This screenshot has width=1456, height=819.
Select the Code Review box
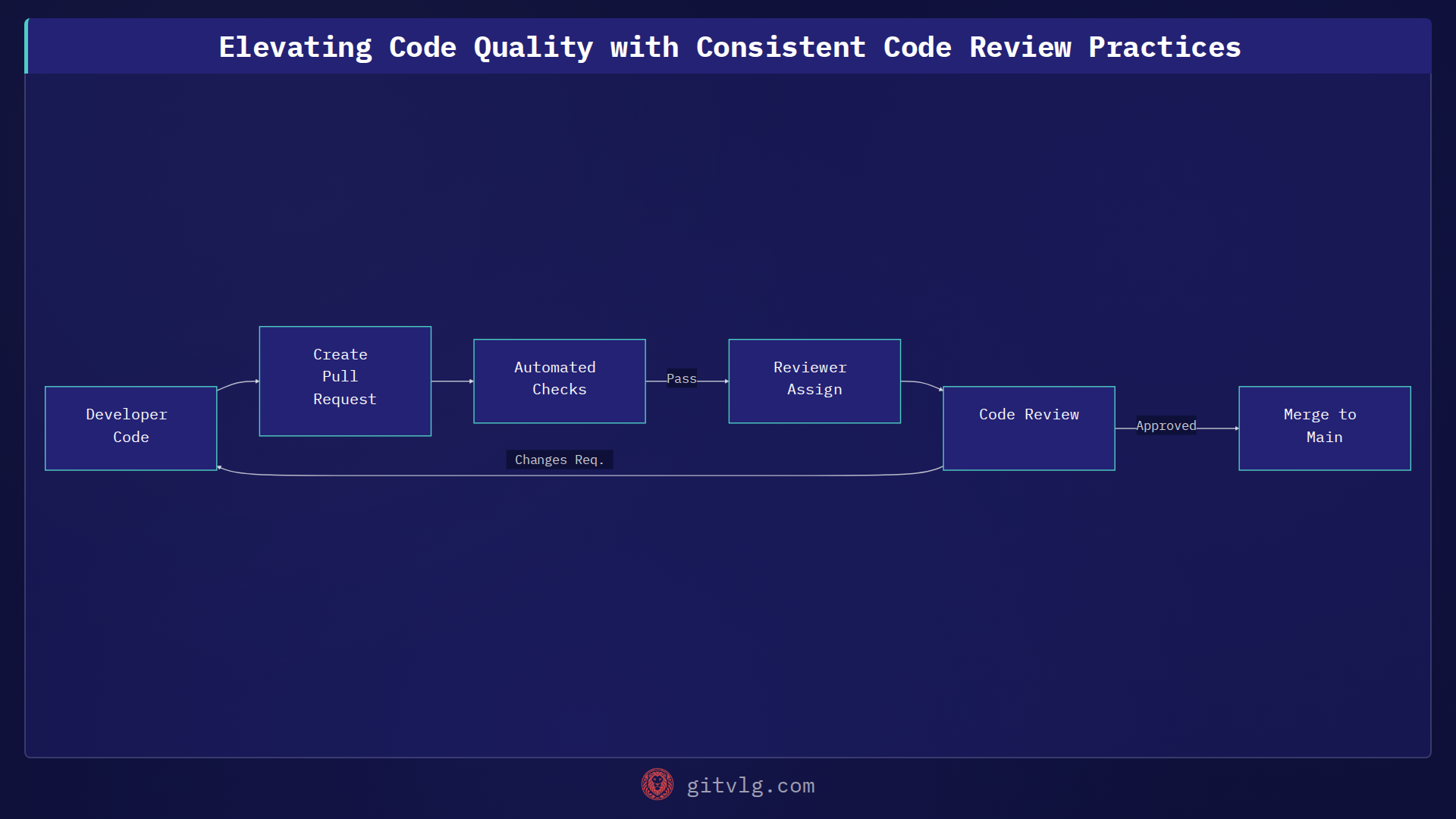(1029, 428)
